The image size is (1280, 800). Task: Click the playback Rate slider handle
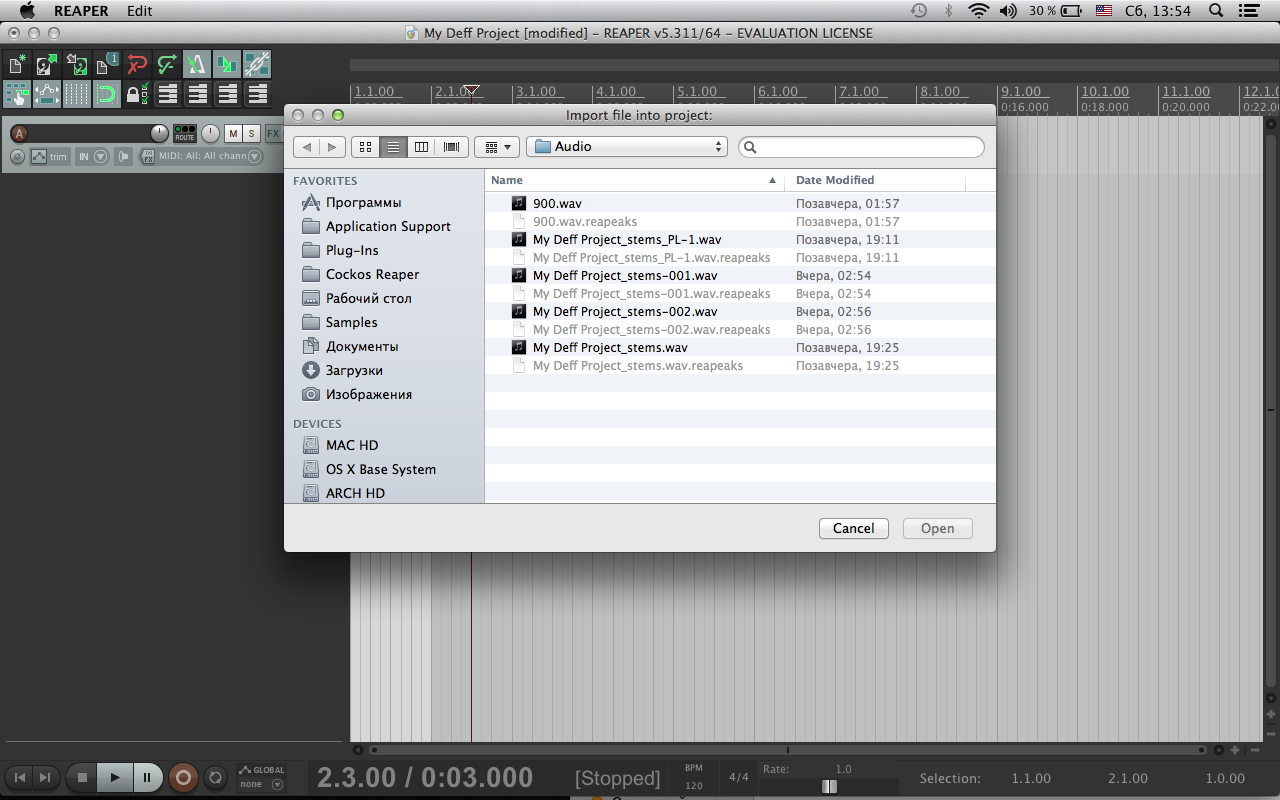click(829, 786)
